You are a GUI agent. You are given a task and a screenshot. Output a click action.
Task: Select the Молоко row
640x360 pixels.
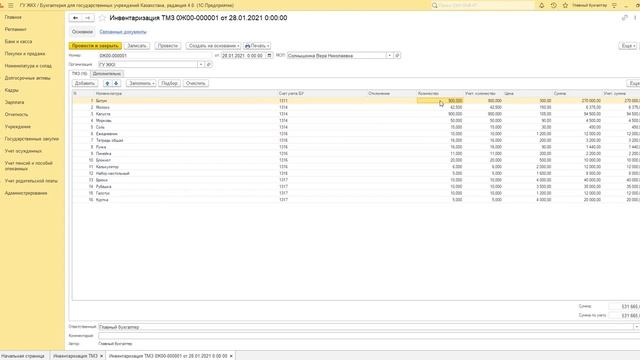(x=355, y=107)
